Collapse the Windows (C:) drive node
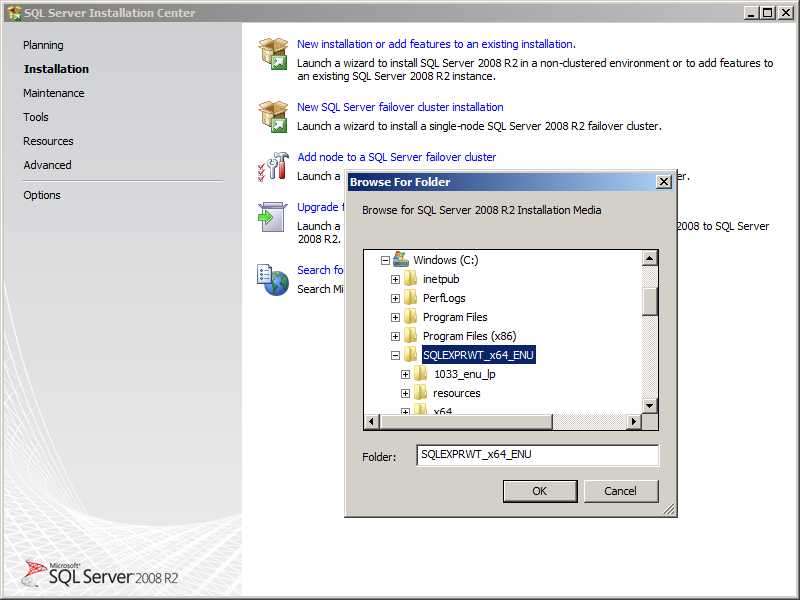Screen dimensions: 800x600 point(385,260)
